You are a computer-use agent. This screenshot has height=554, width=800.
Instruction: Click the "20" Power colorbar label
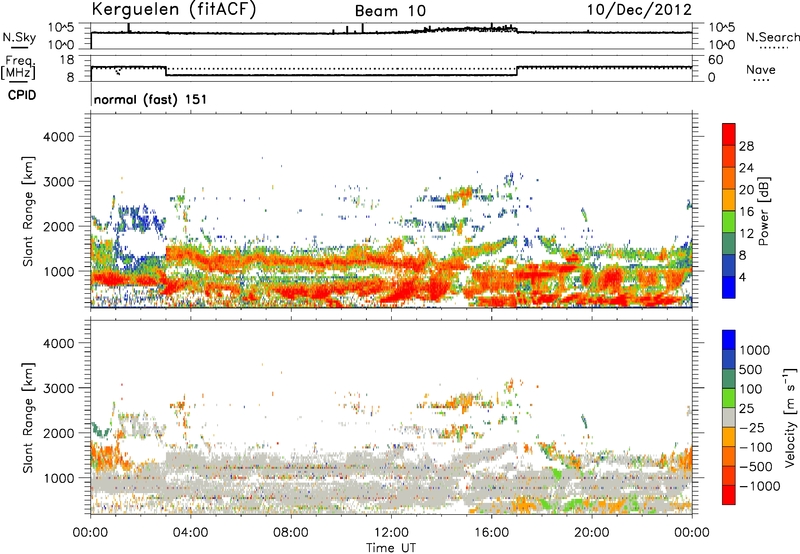pyautogui.click(x=746, y=190)
